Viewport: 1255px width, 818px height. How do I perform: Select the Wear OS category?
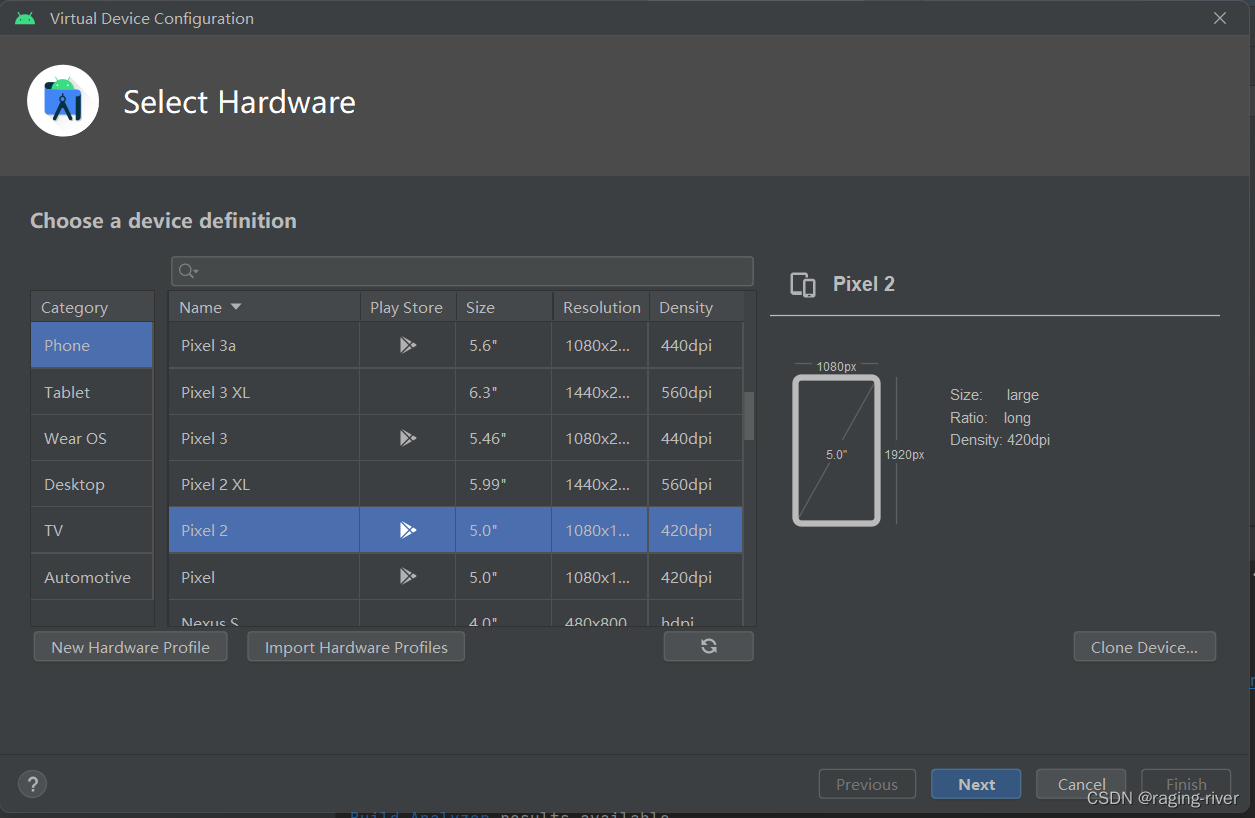(x=92, y=438)
